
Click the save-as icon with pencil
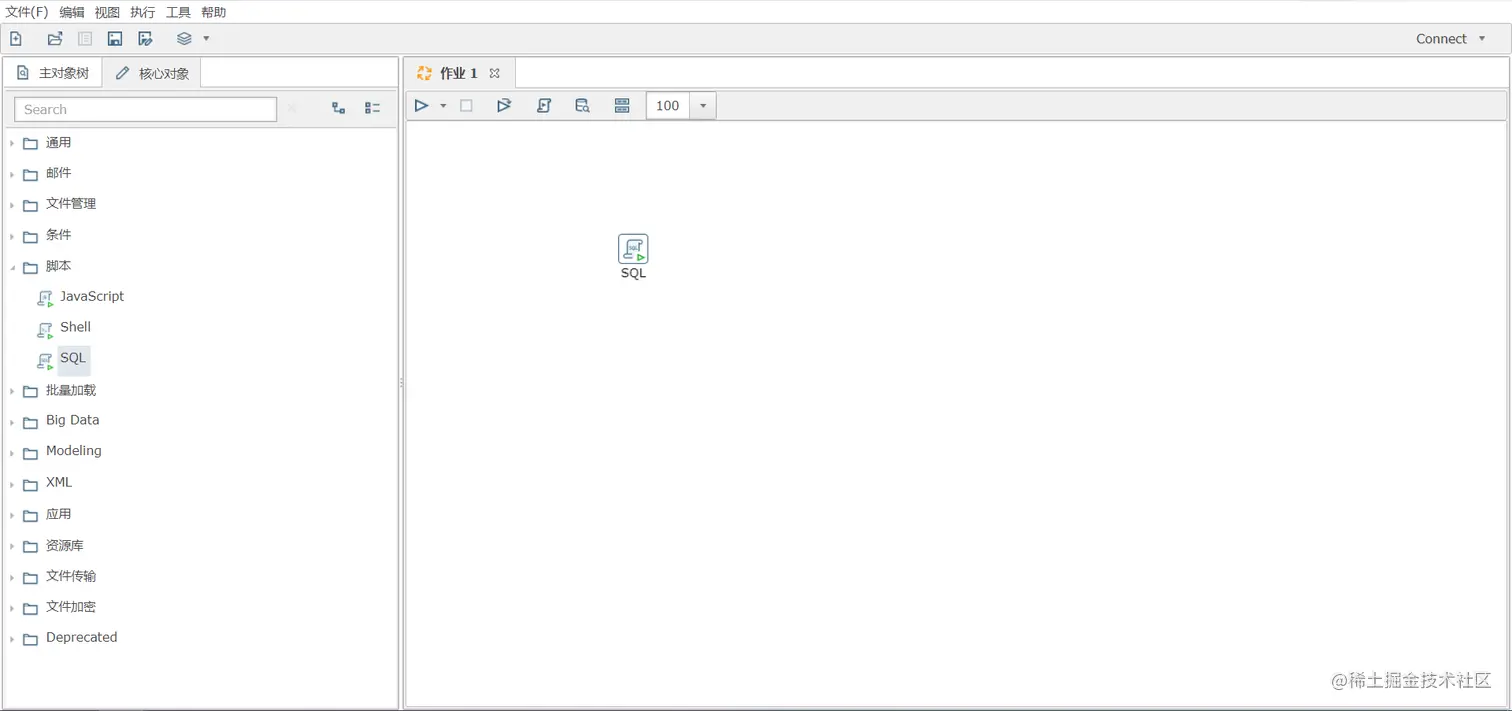146,39
